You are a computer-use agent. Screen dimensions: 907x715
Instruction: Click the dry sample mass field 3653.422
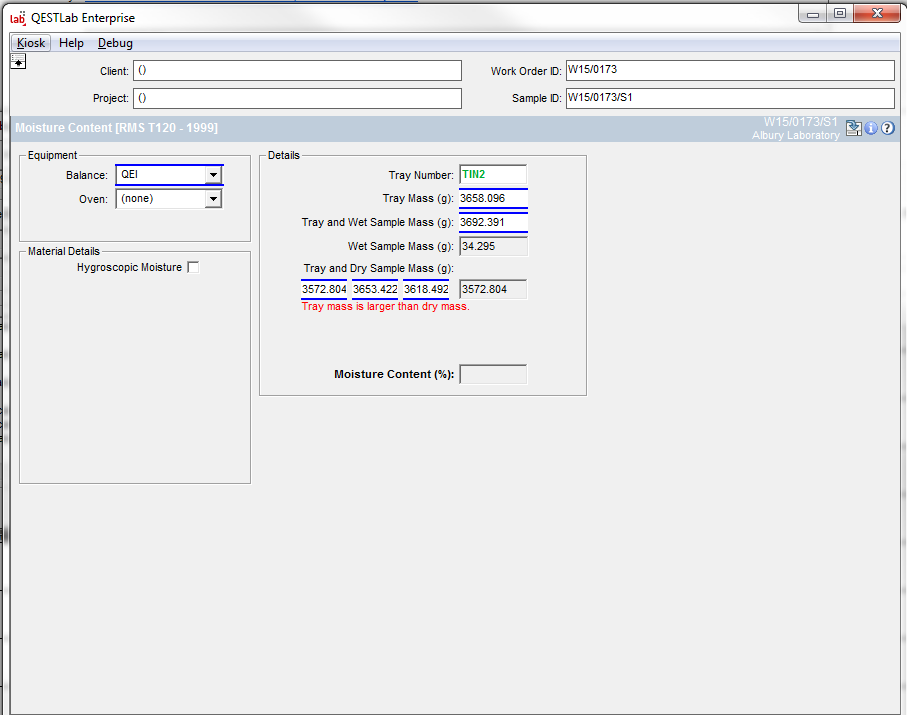click(x=375, y=290)
